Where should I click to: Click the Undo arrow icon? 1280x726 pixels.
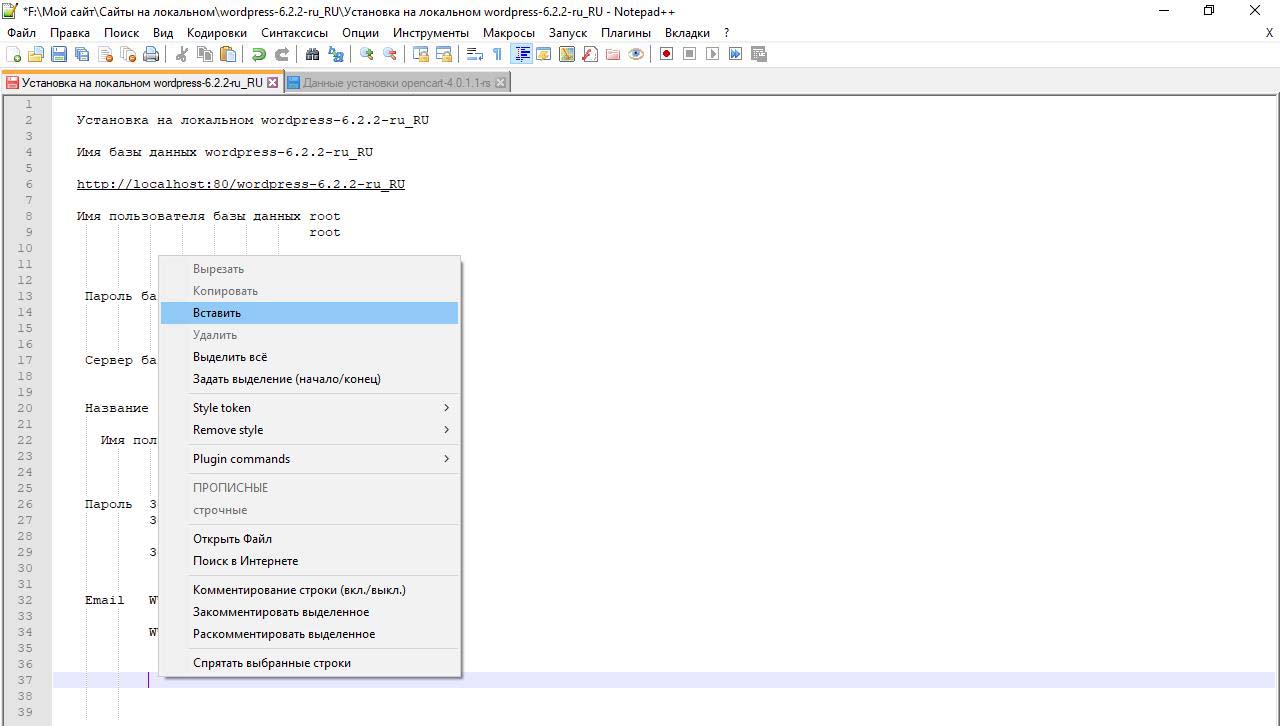click(259, 54)
